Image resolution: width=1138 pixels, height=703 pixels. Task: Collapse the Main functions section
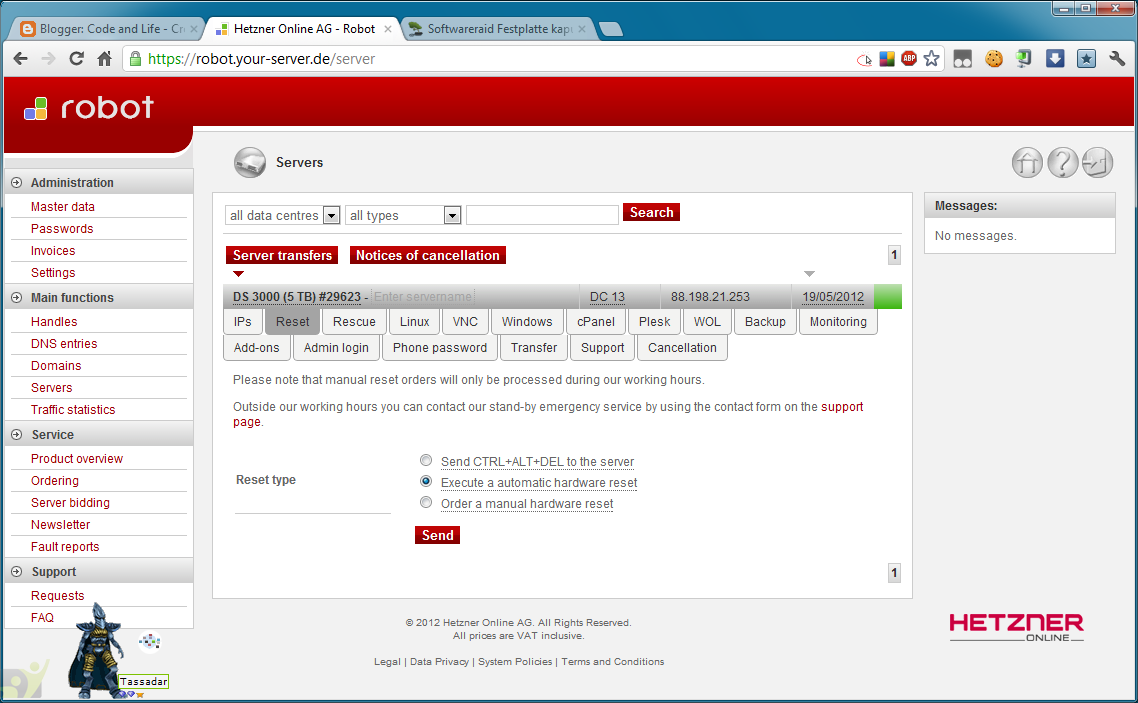tap(17, 297)
